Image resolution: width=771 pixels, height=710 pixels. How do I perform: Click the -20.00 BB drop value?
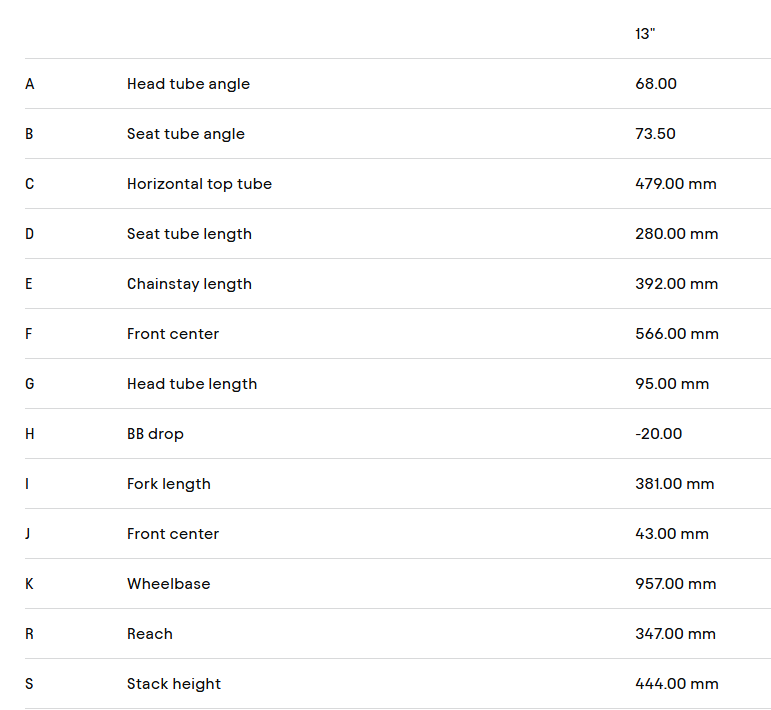[658, 434]
